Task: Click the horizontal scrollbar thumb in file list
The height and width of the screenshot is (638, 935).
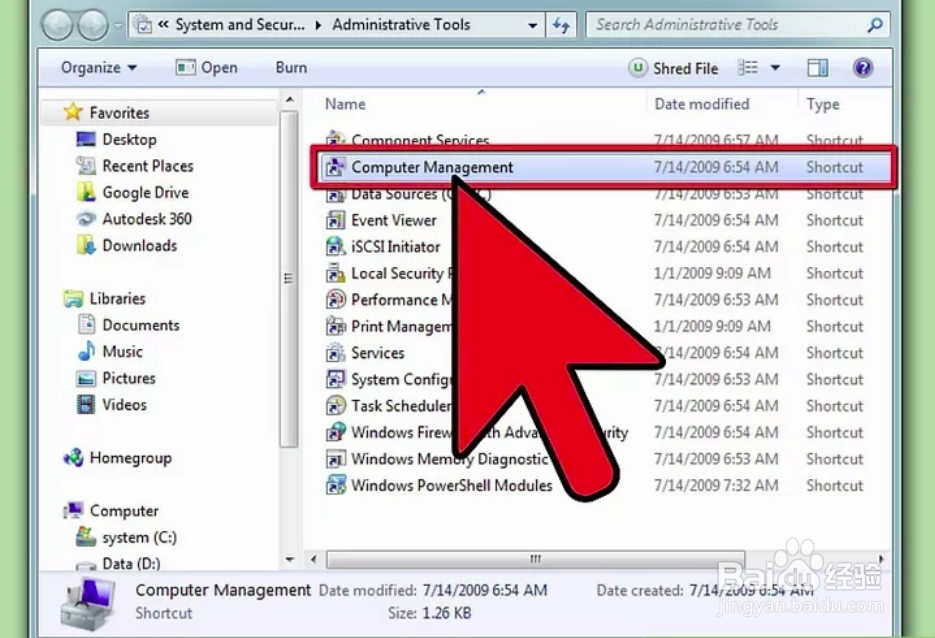Action: (x=535, y=559)
